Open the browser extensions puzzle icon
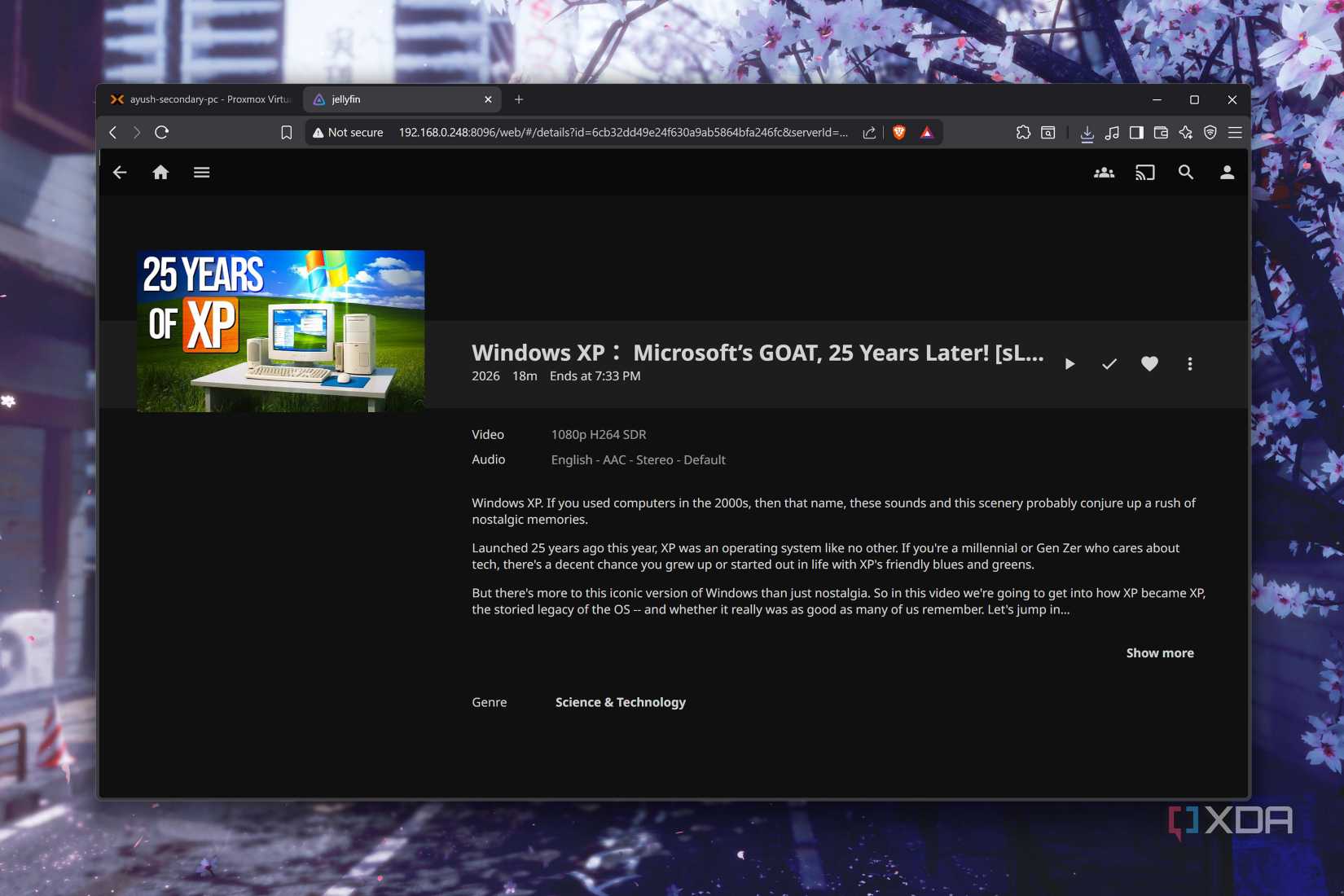1344x896 pixels. (x=1023, y=133)
